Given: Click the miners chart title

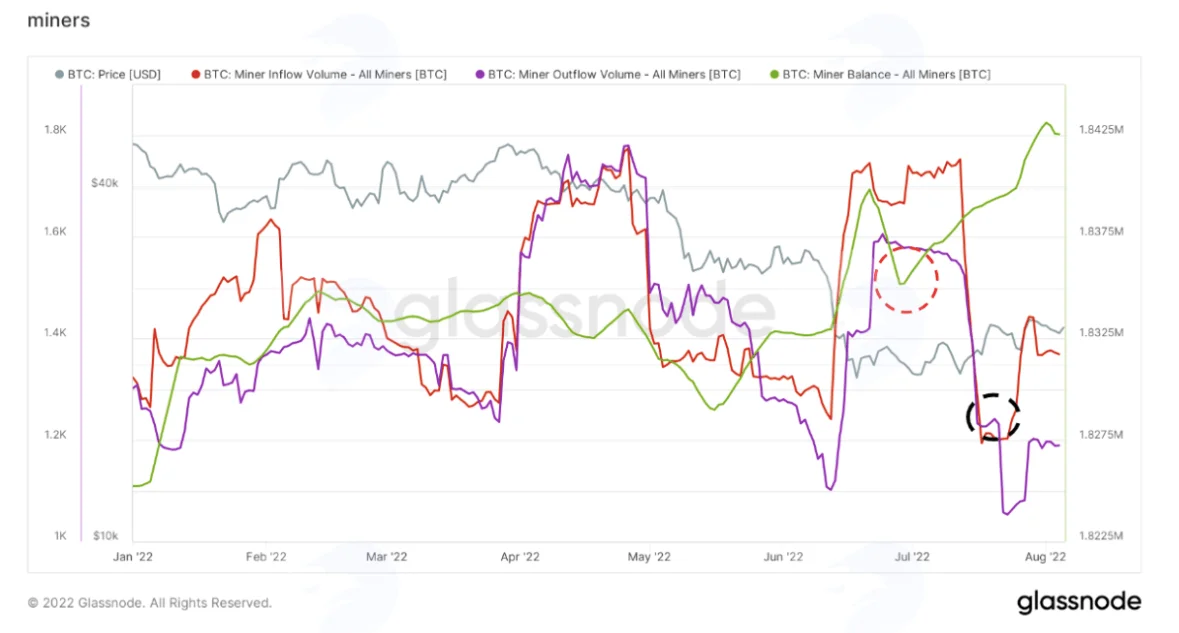Looking at the screenshot, I should click(59, 20).
